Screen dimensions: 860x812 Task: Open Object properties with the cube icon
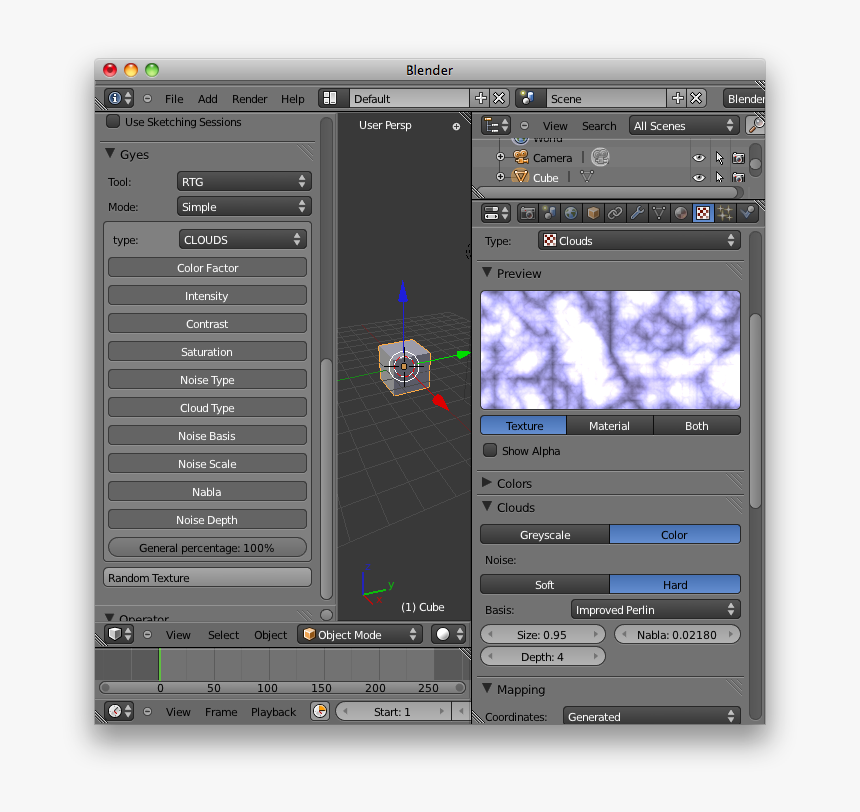pos(593,213)
